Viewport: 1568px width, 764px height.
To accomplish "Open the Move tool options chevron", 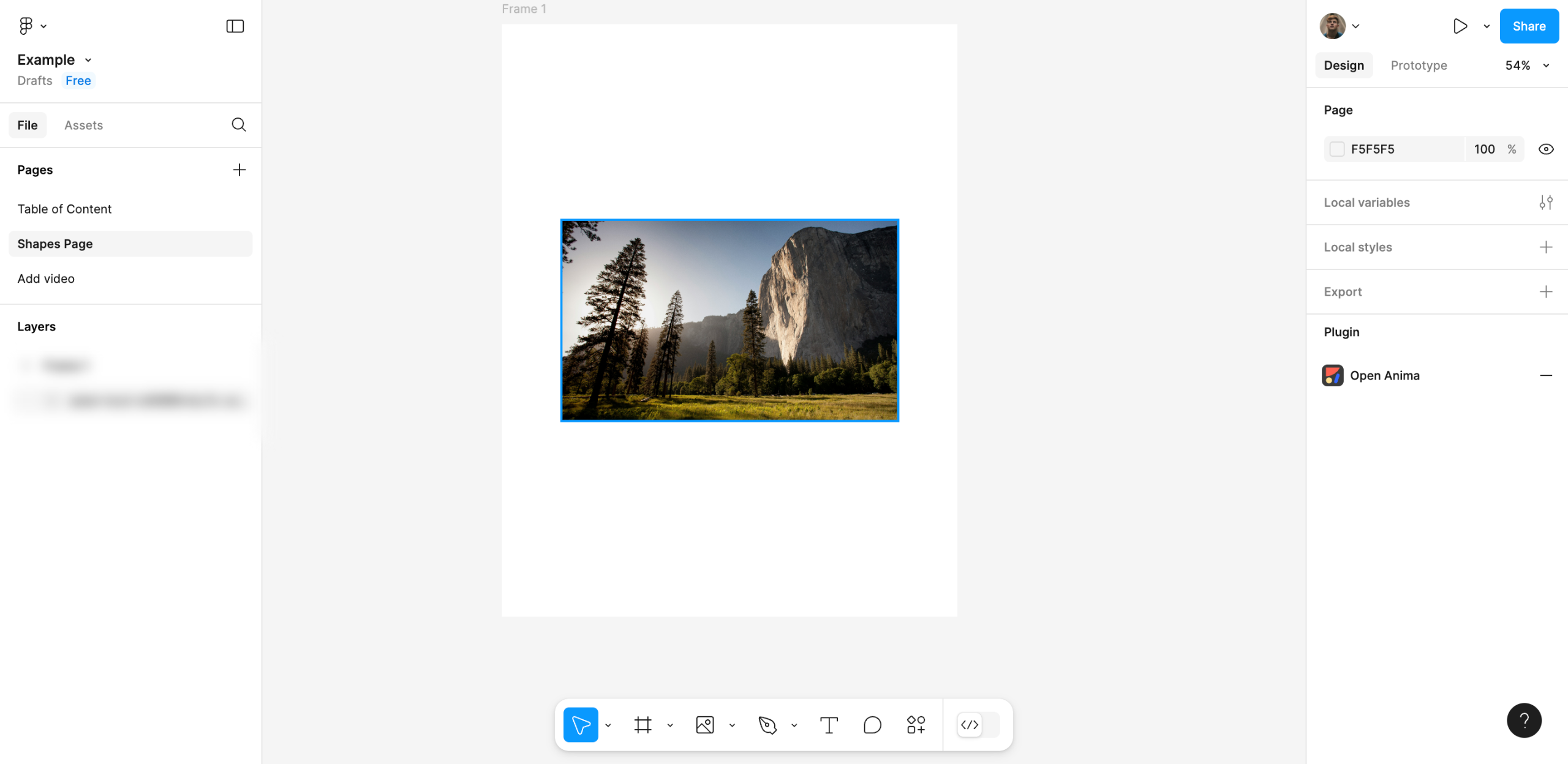I will pos(608,725).
